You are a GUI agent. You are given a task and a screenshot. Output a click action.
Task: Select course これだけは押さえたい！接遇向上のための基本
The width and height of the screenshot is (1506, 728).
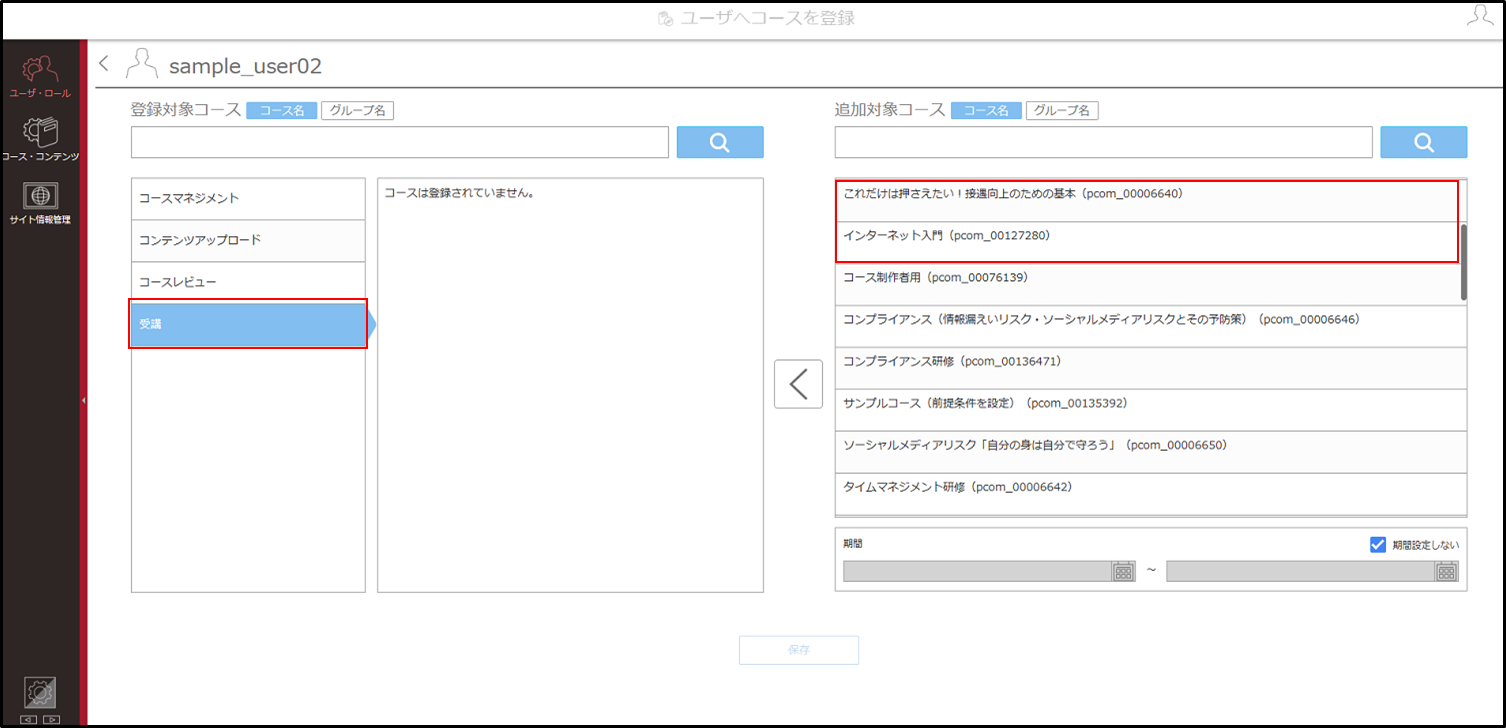(x=1147, y=201)
